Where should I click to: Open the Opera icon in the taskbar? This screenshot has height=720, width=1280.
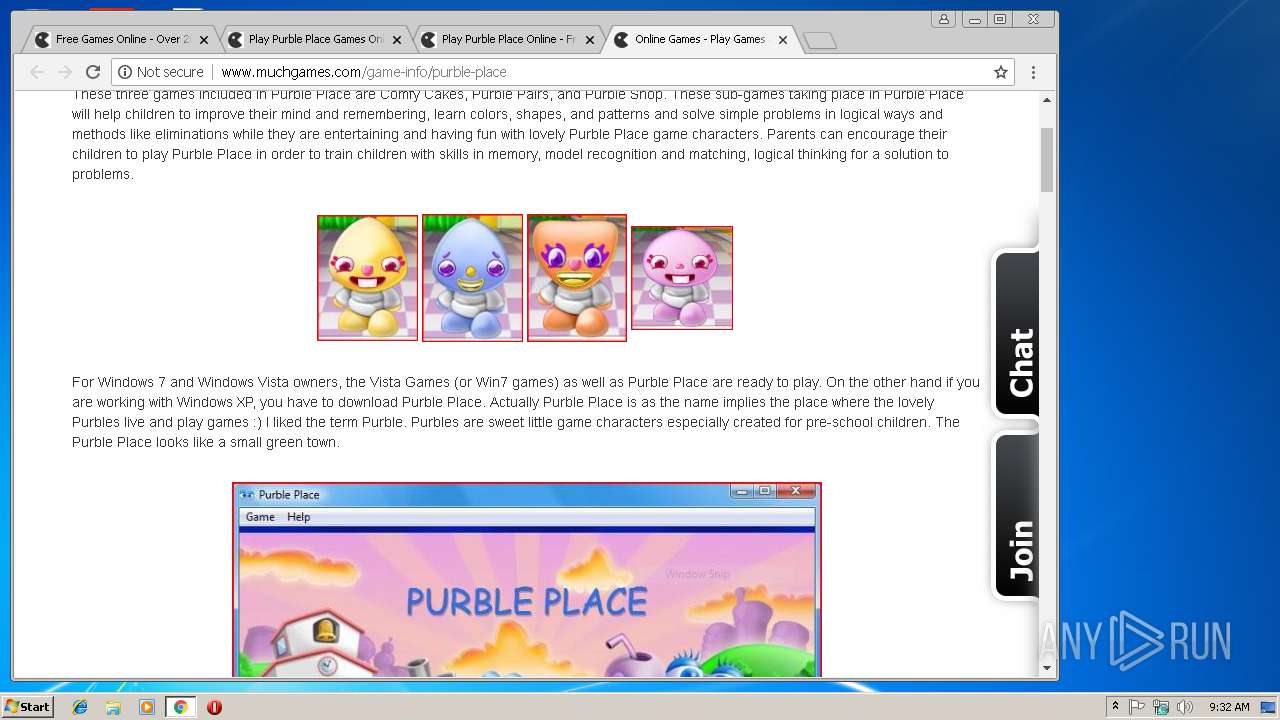214,707
